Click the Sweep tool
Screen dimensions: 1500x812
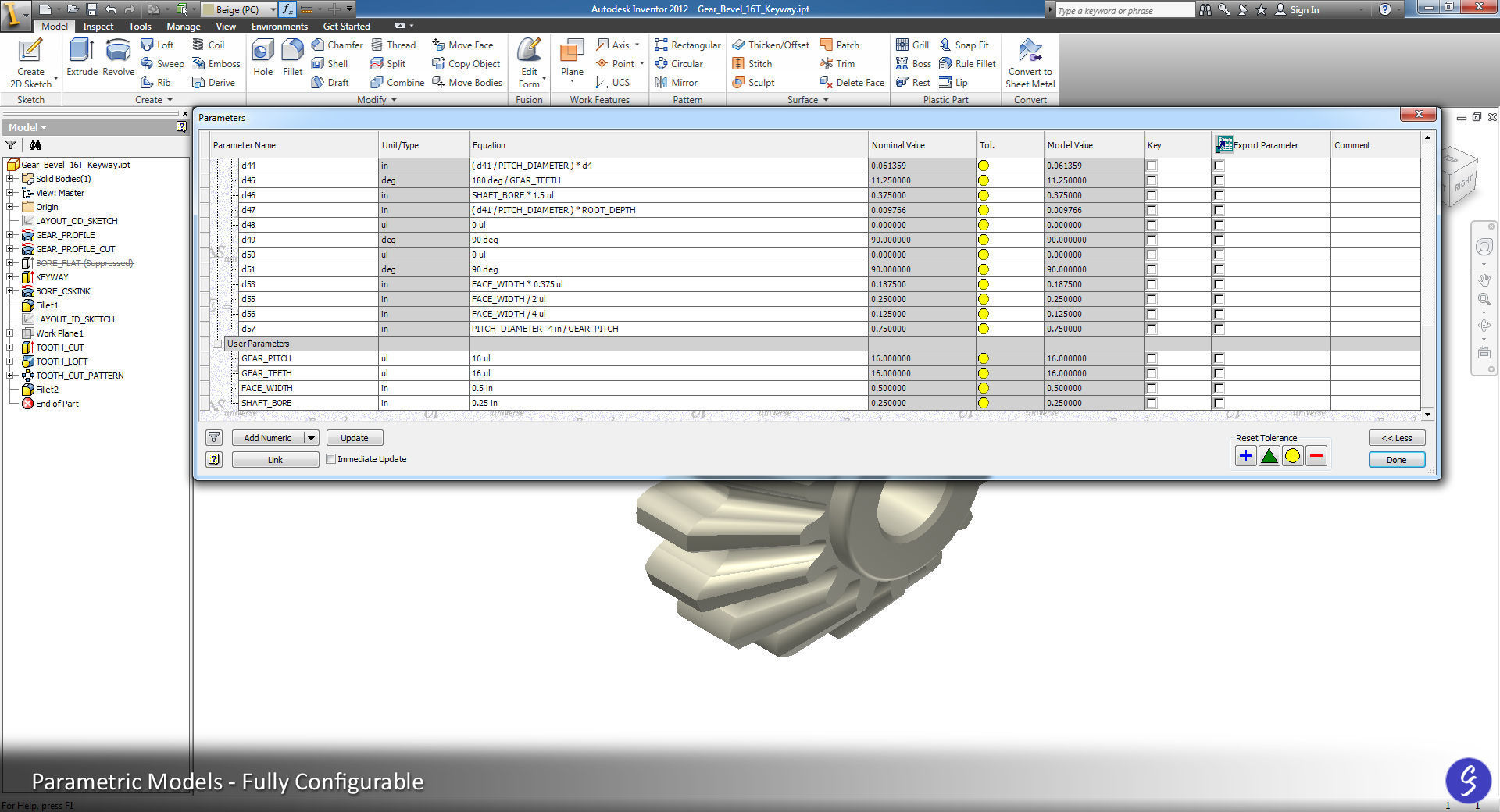pyautogui.click(x=162, y=63)
